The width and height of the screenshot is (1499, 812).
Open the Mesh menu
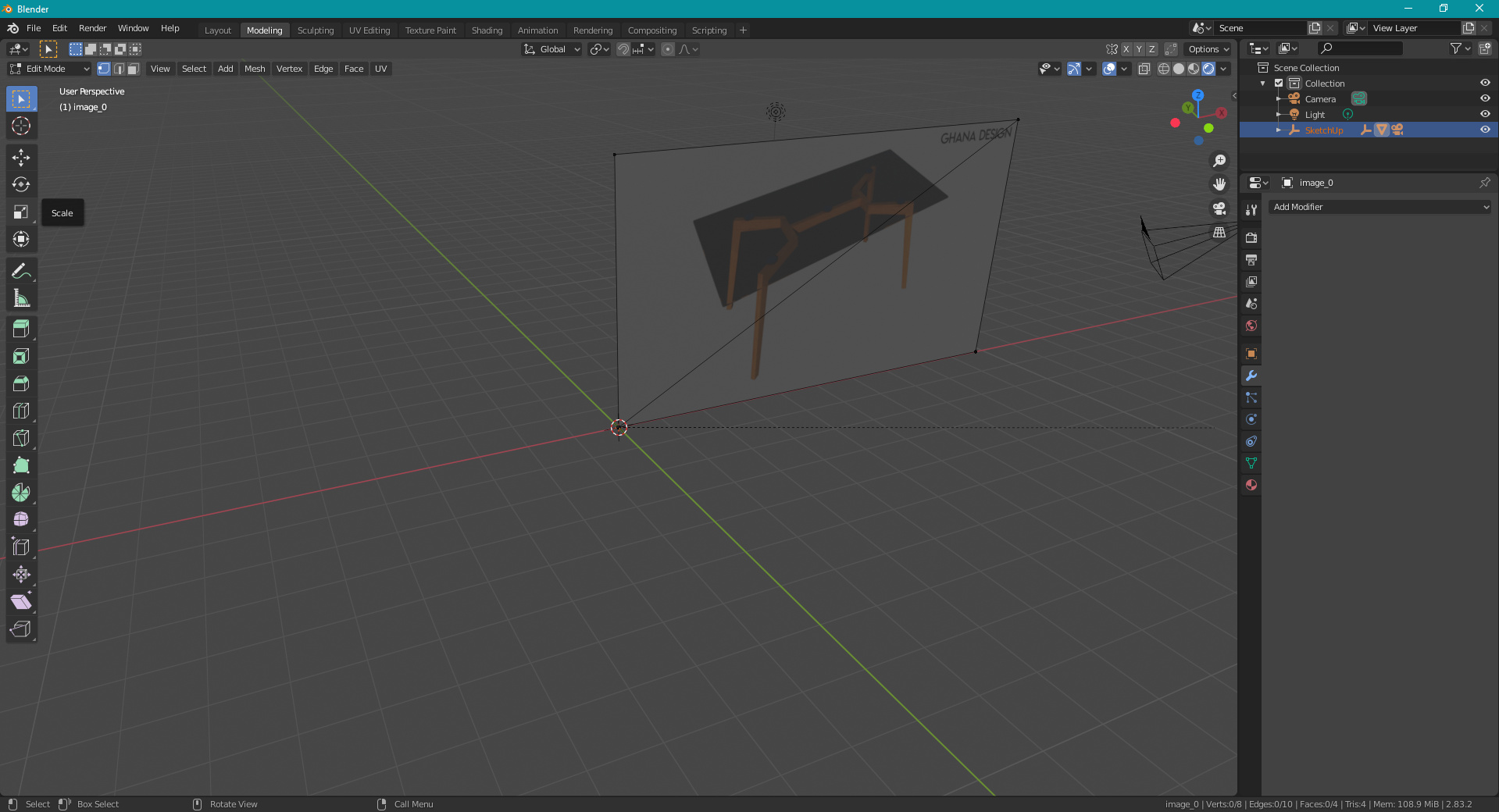click(255, 69)
